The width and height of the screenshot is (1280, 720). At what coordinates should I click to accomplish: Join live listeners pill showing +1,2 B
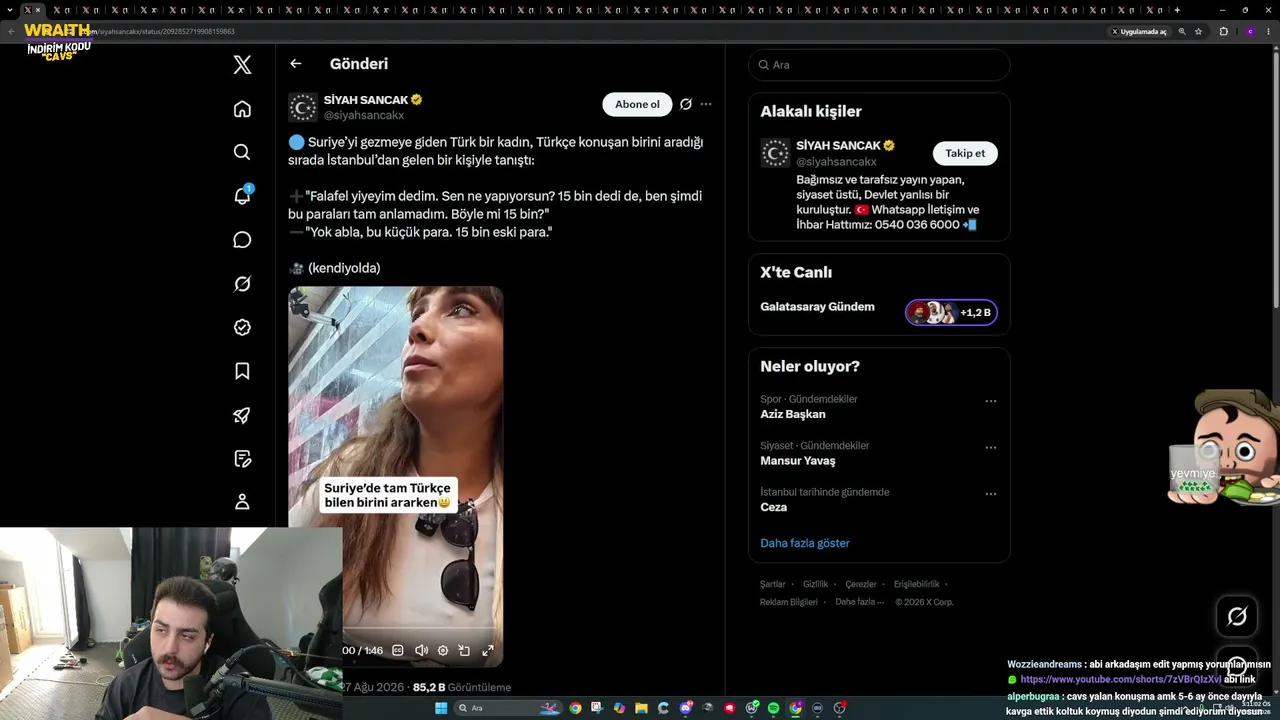(951, 313)
